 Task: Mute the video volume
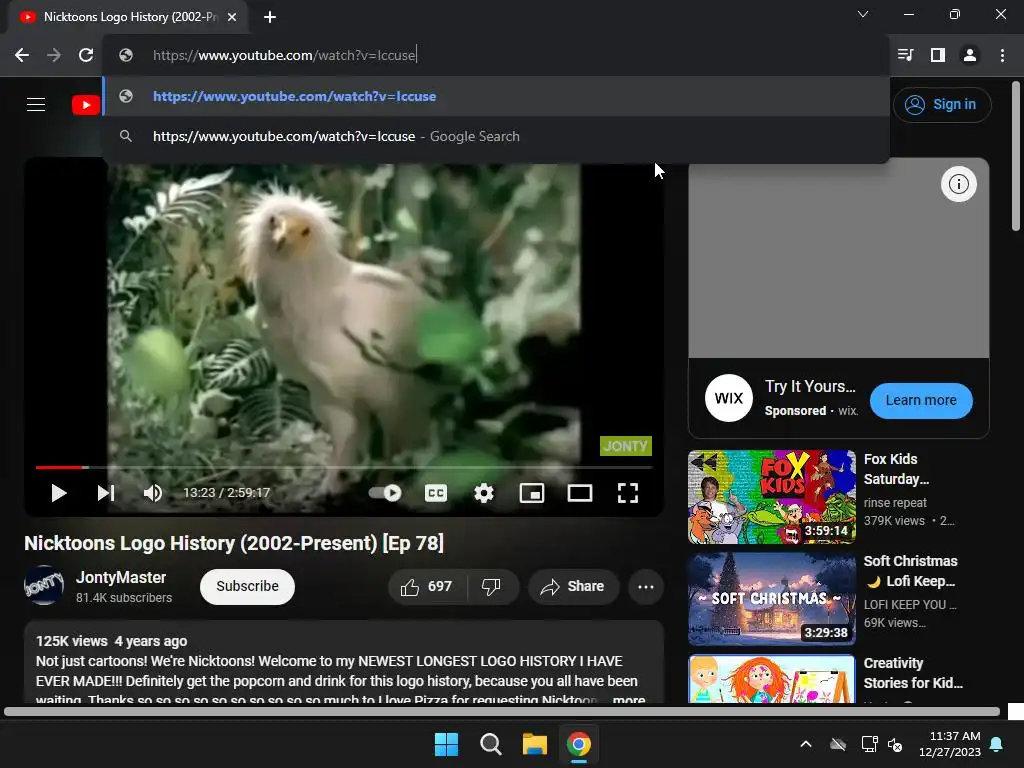coord(153,493)
